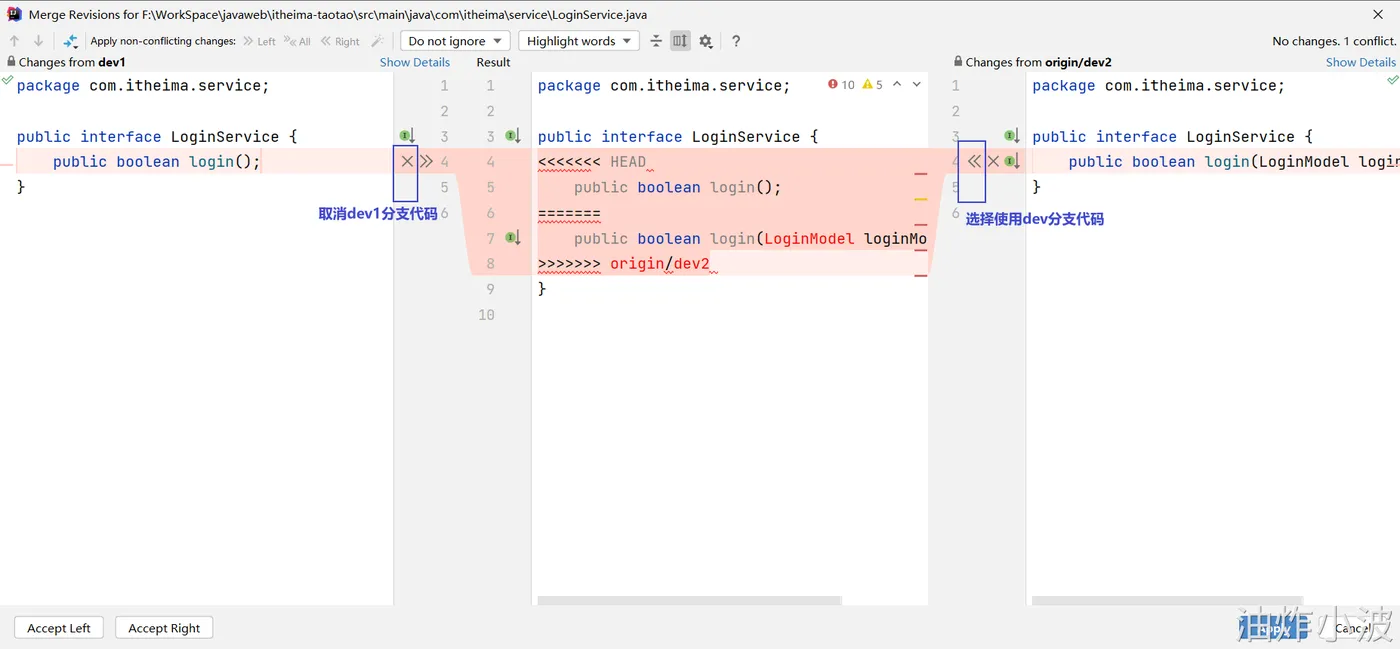Toggle synchronized scrolling
Image resolution: width=1400 pixels, height=649 pixels.
click(680, 41)
